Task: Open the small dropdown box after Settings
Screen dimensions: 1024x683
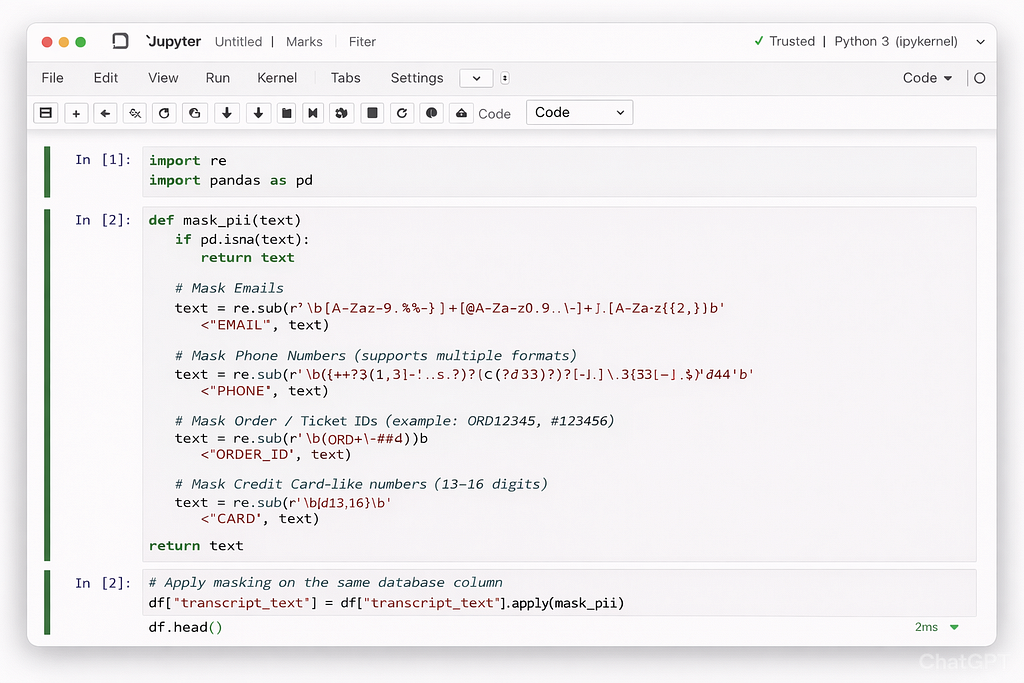Action: [476, 78]
